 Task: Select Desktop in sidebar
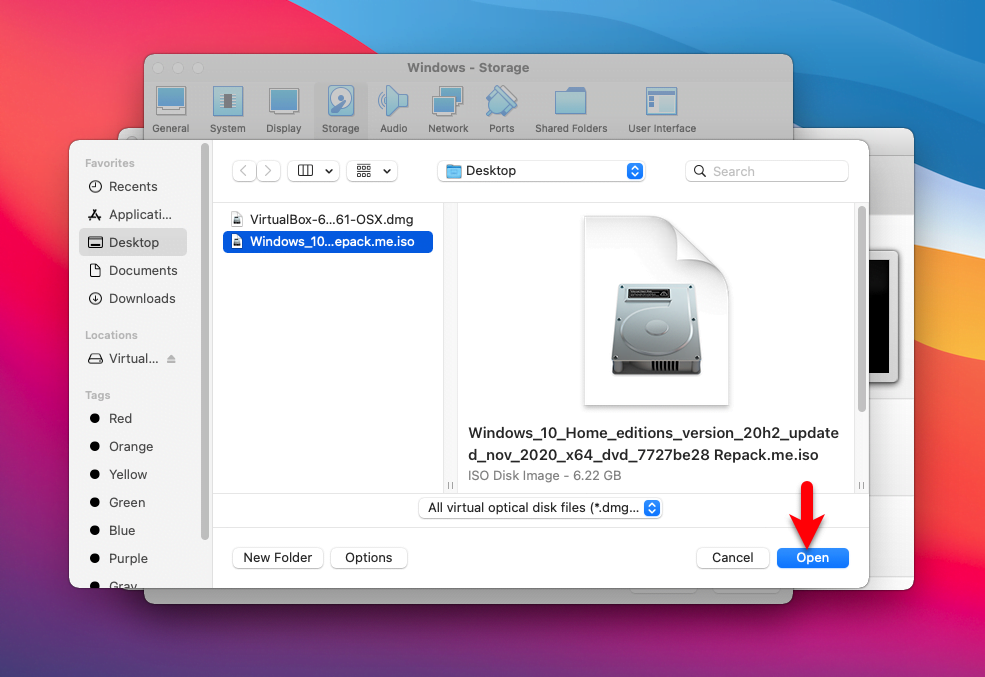133,242
